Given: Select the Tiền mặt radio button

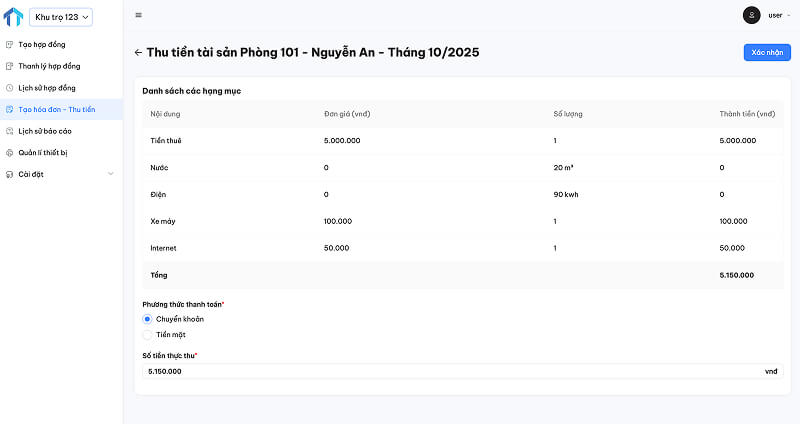Looking at the screenshot, I should [148, 335].
